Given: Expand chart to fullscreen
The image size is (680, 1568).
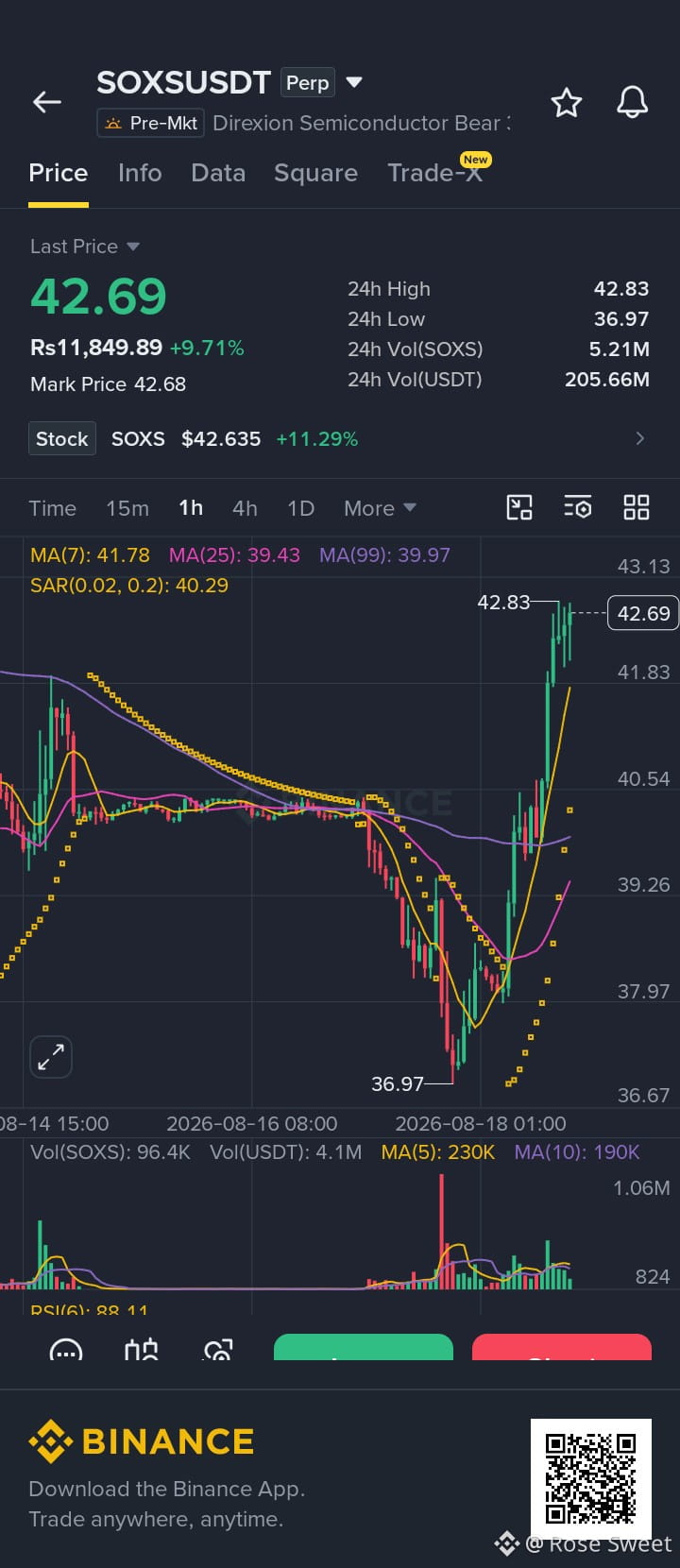Looking at the screenshot, I should click(51, 1057).
